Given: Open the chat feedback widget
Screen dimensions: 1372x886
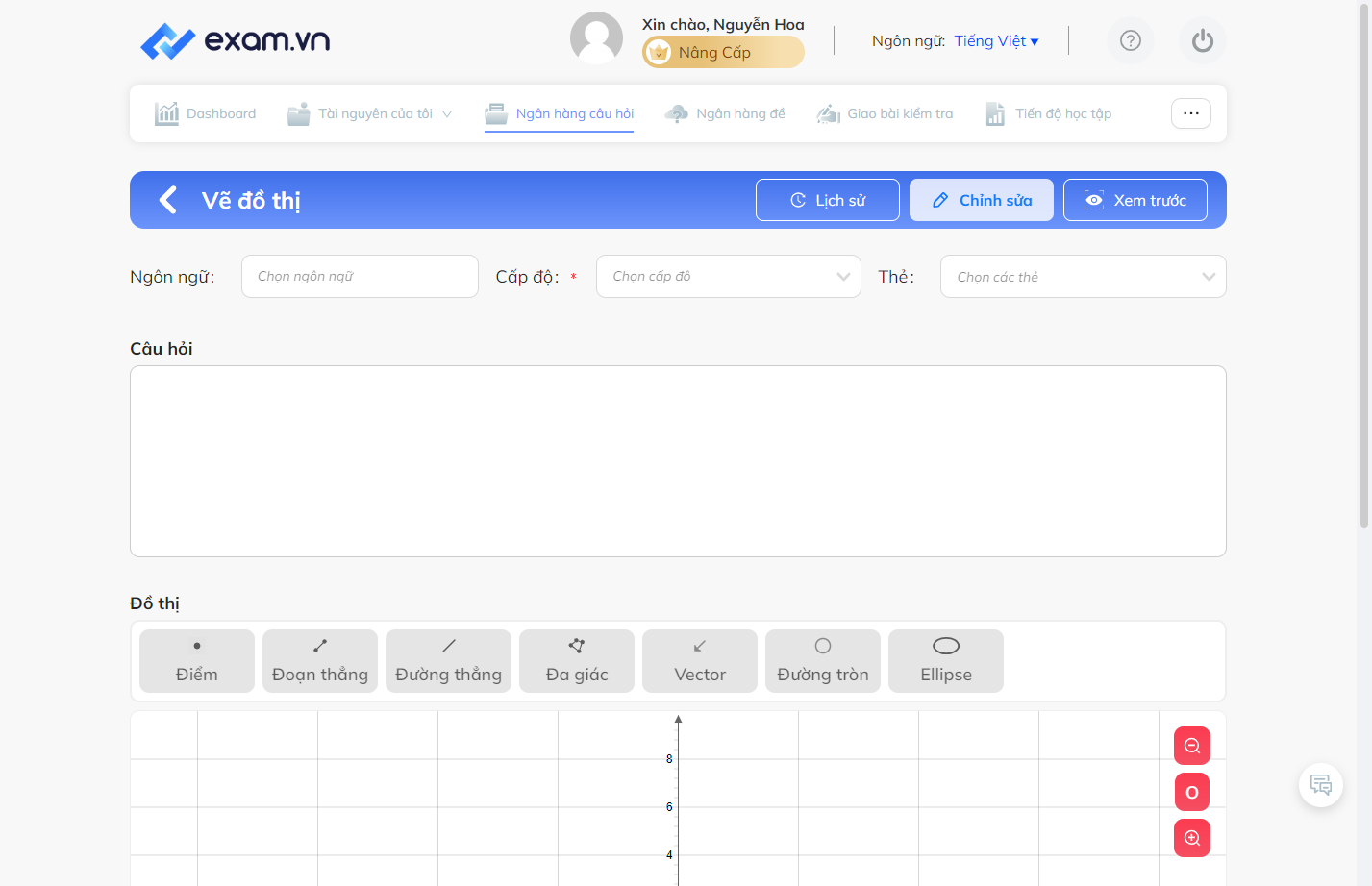Looking at the screenshot, I should [x=1321, y=785].
